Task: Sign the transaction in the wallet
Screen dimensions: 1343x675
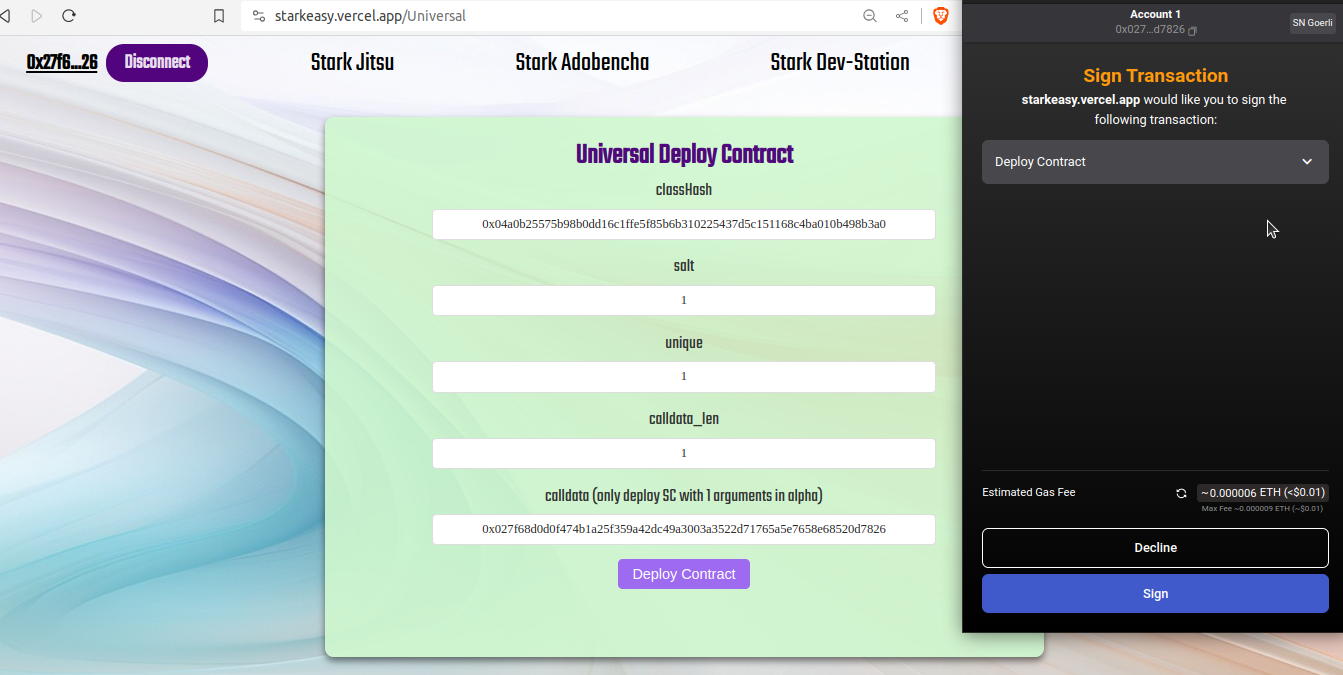Action: (1155, 594)
